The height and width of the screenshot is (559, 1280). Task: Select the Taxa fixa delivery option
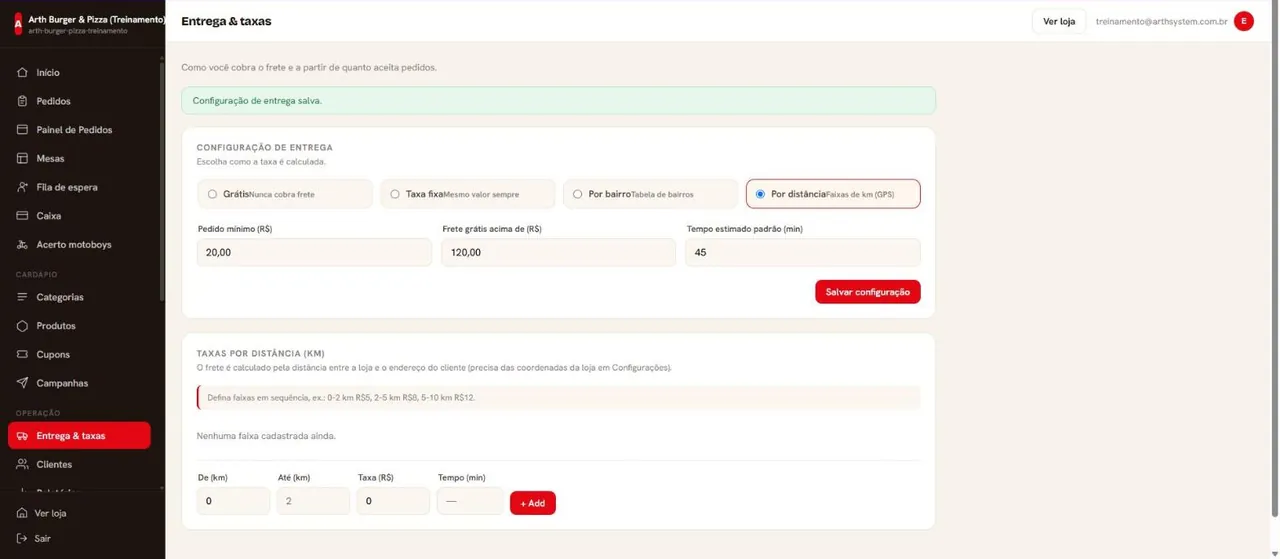click(x=468, y=194)
